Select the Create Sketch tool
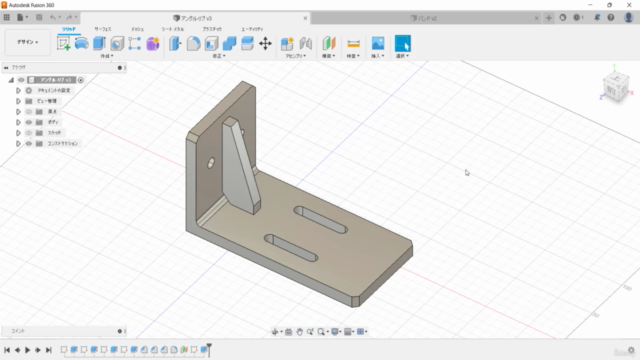The height and width of the screenshot is (360, 640). click(x=64, y=43)
